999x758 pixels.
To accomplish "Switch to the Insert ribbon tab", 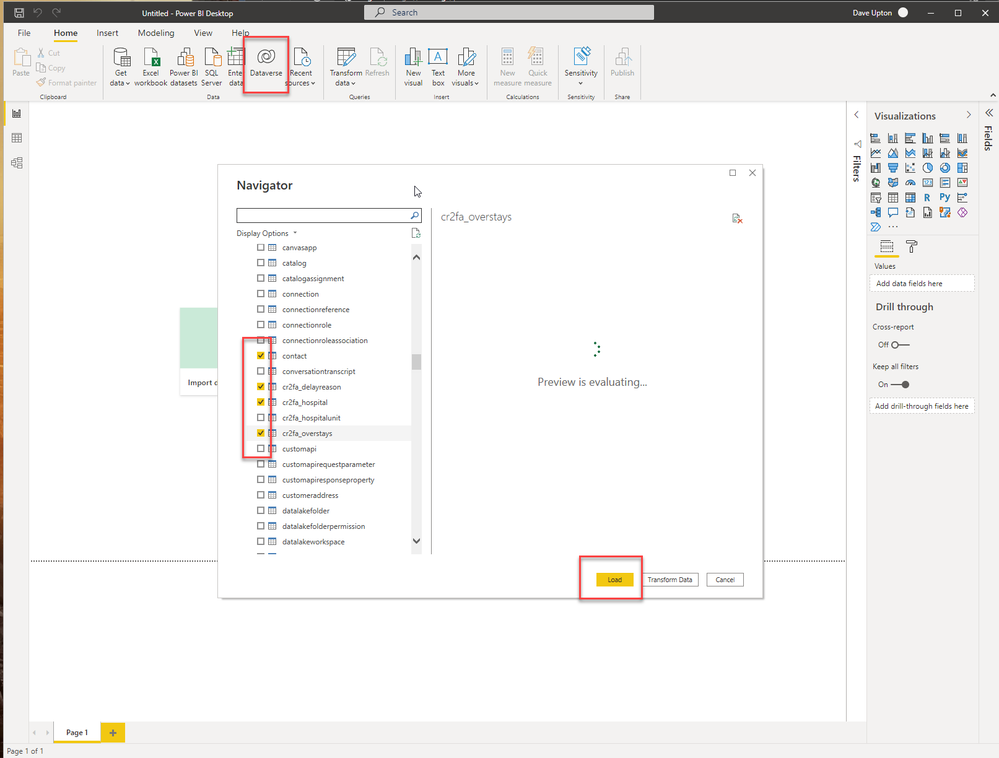I will coord(107,32).
